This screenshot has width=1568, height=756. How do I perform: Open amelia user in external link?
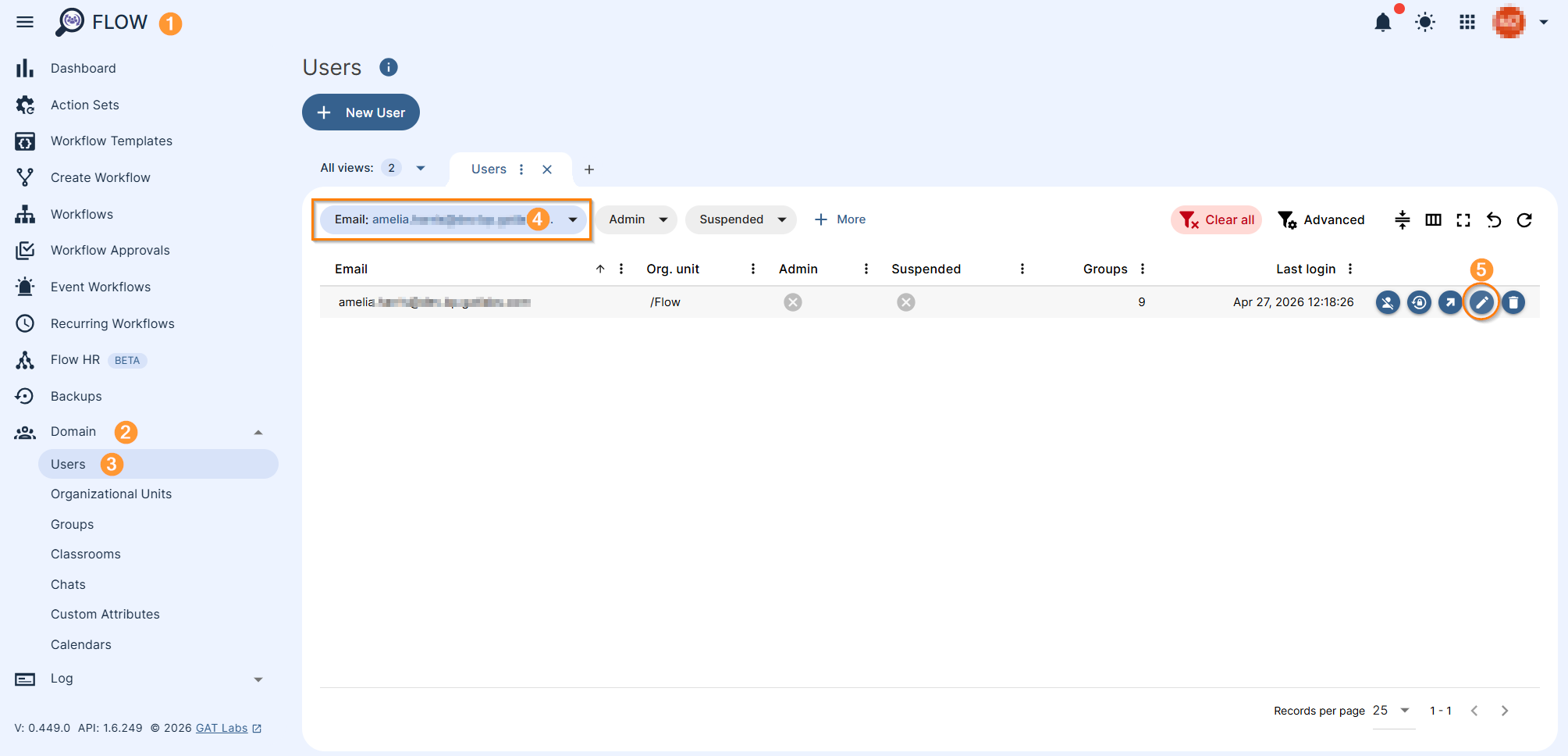pyautogui.click(x=1450, y=302)
